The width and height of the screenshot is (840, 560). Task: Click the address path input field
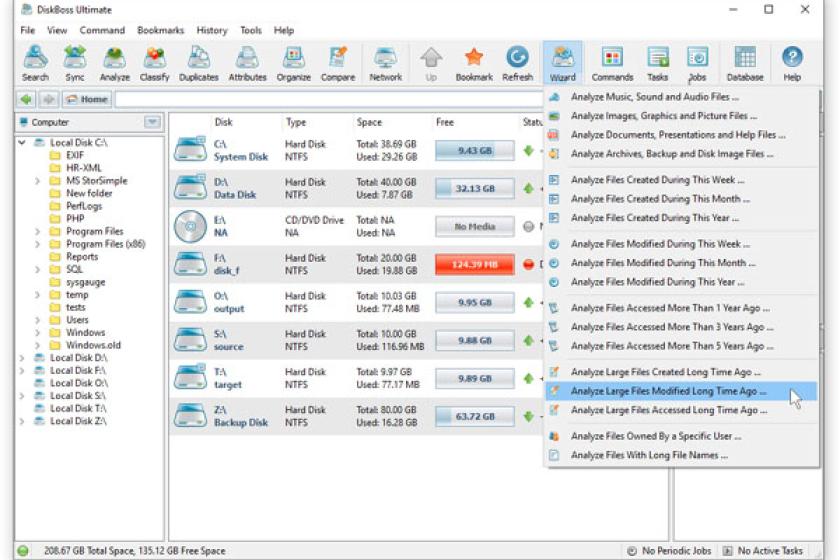pyautogui.click(x=329, y=99)
